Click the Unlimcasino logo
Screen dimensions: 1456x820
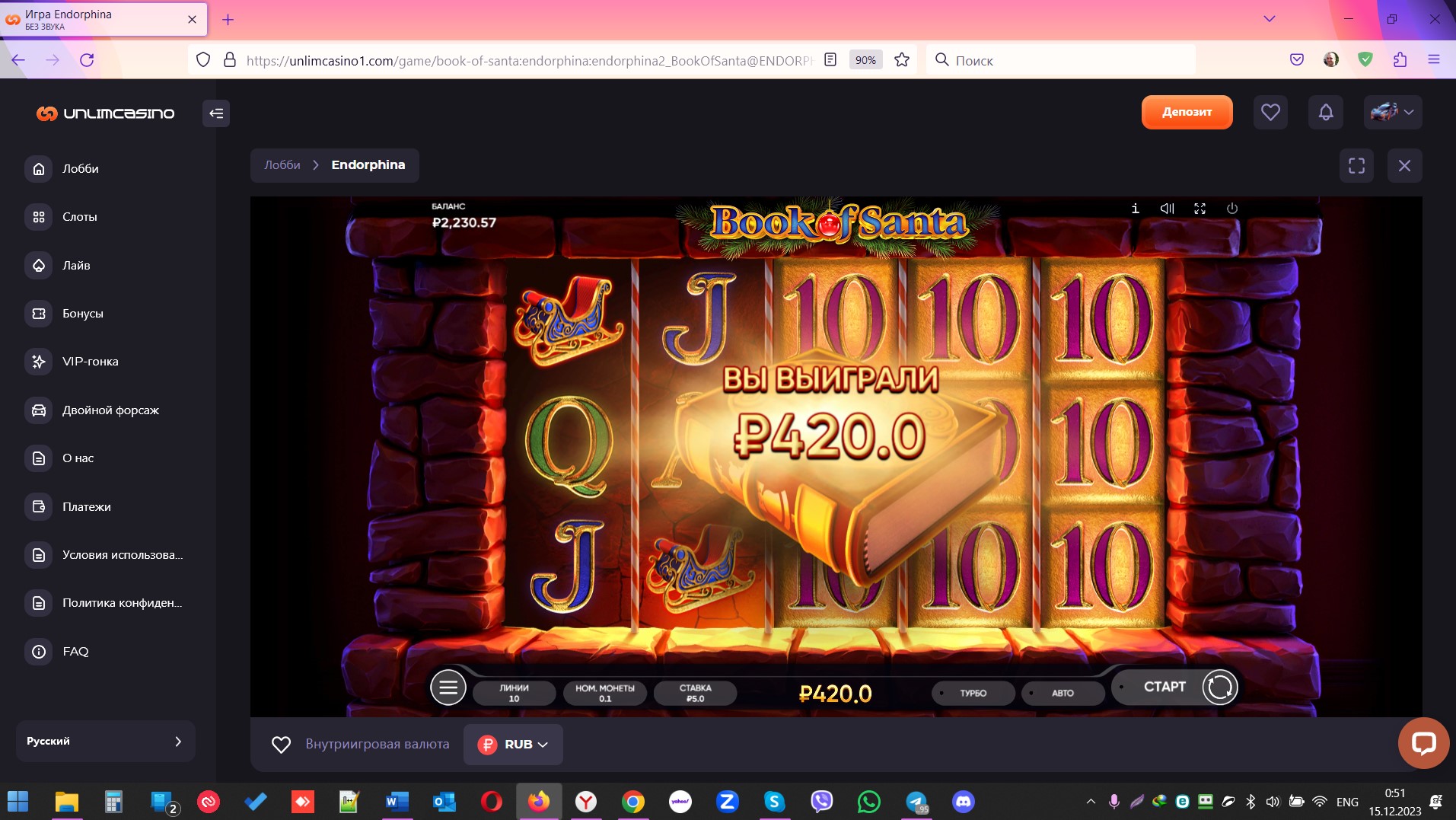click(106, 113)
